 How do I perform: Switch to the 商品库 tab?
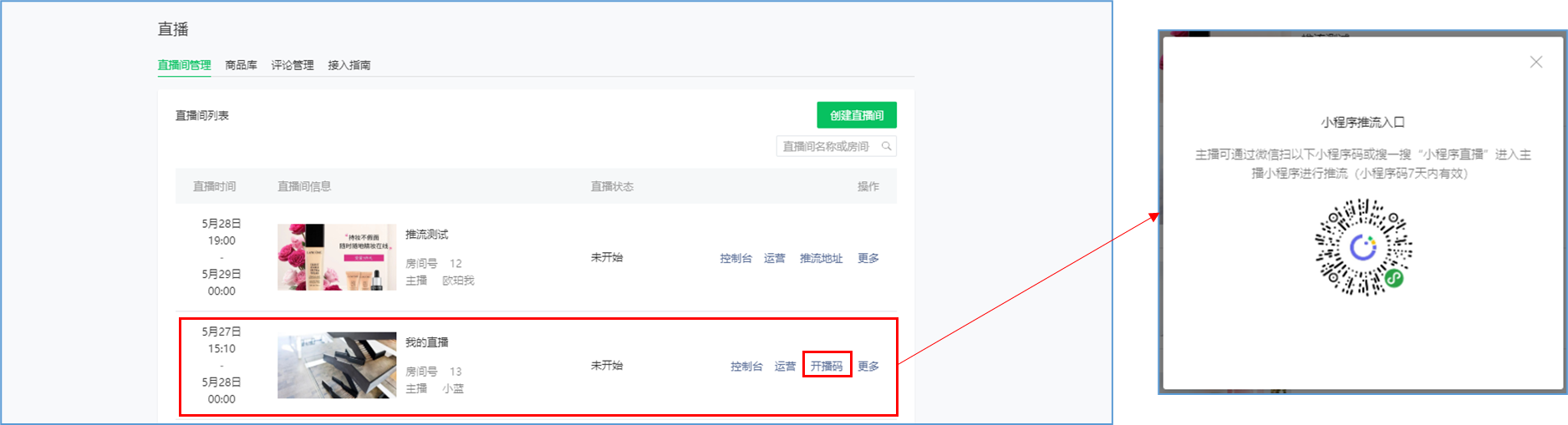[x=241, y=65]
